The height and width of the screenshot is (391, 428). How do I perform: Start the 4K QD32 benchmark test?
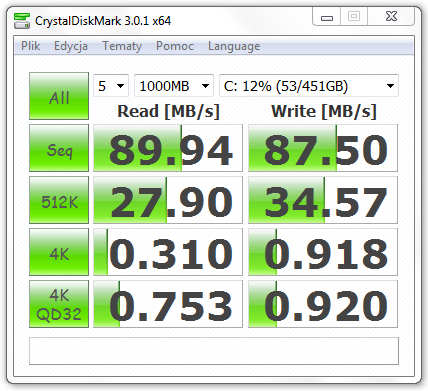[59, 304]
